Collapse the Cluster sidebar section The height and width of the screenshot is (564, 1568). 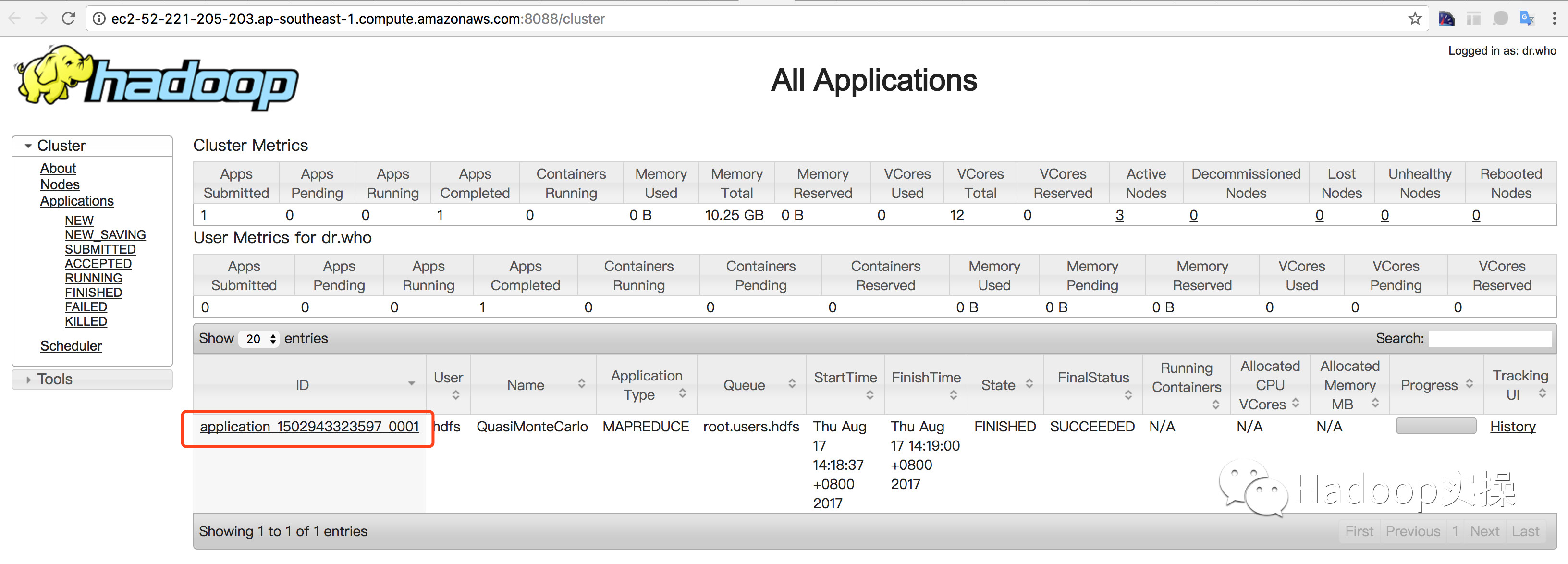pyautogui.click(x=92, y=146)
